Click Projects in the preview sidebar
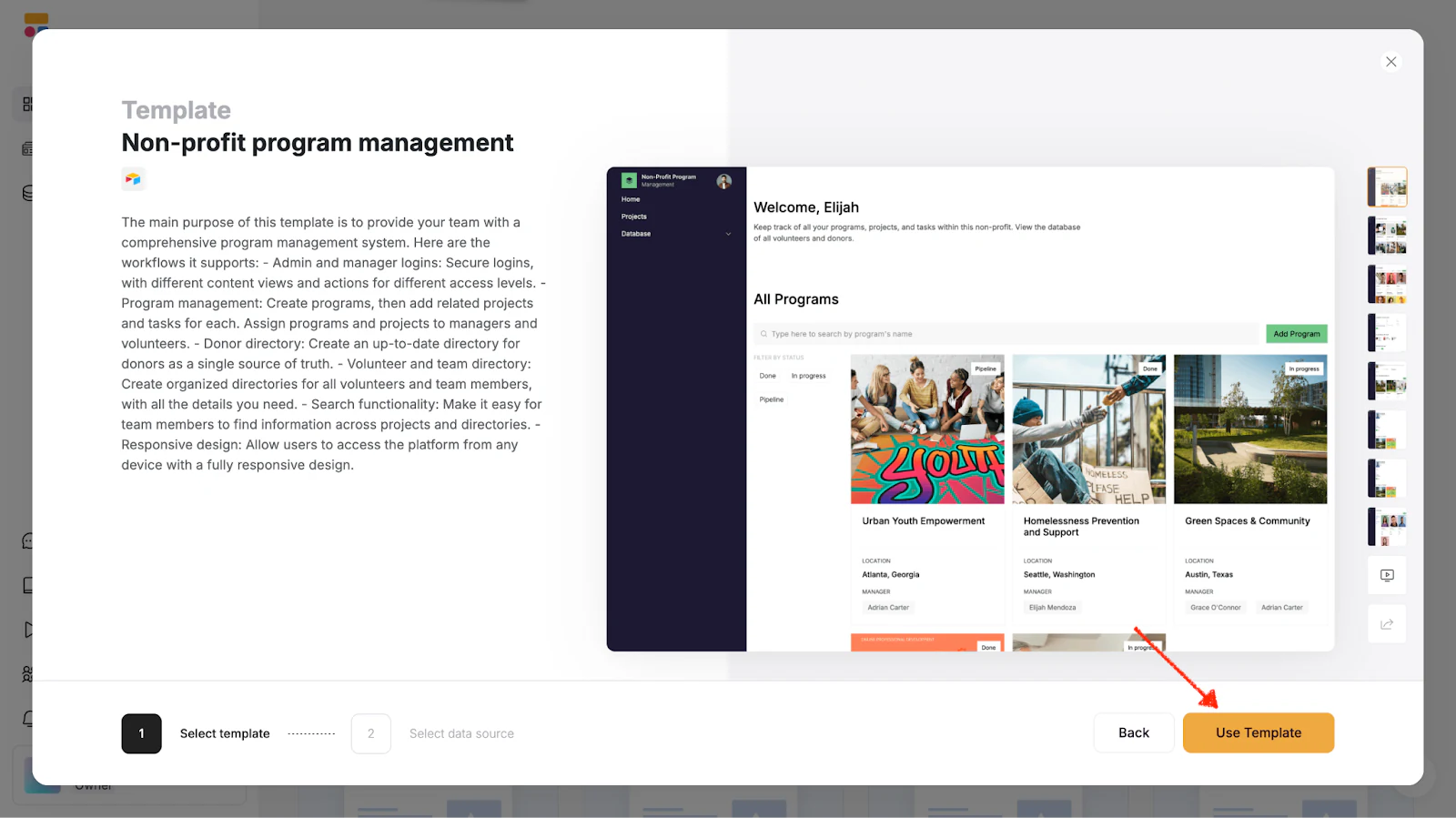This screenshot has height=818, width=1456. (x=634, y=217)
